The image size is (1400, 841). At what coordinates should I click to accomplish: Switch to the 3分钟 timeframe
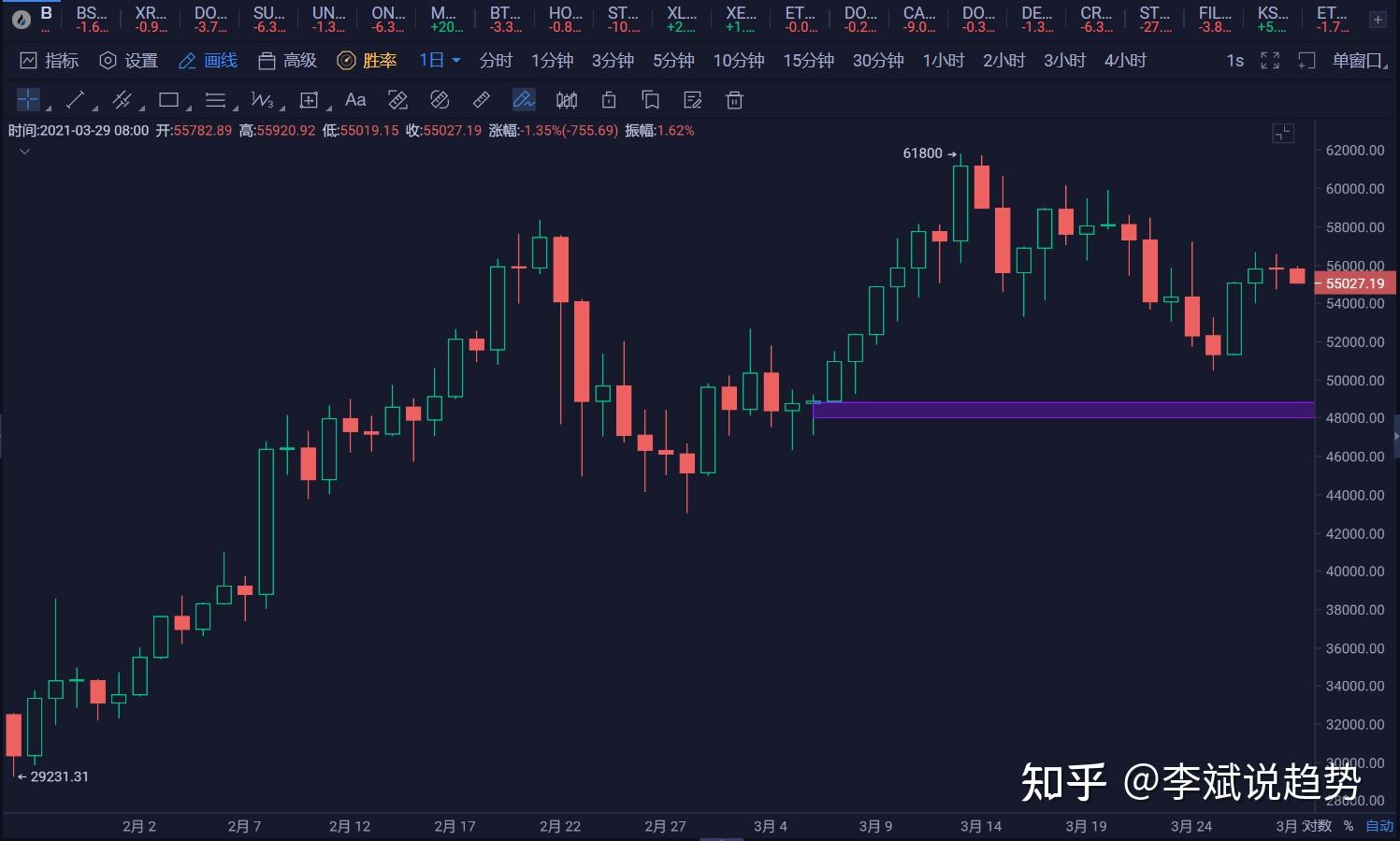point(613,61)
